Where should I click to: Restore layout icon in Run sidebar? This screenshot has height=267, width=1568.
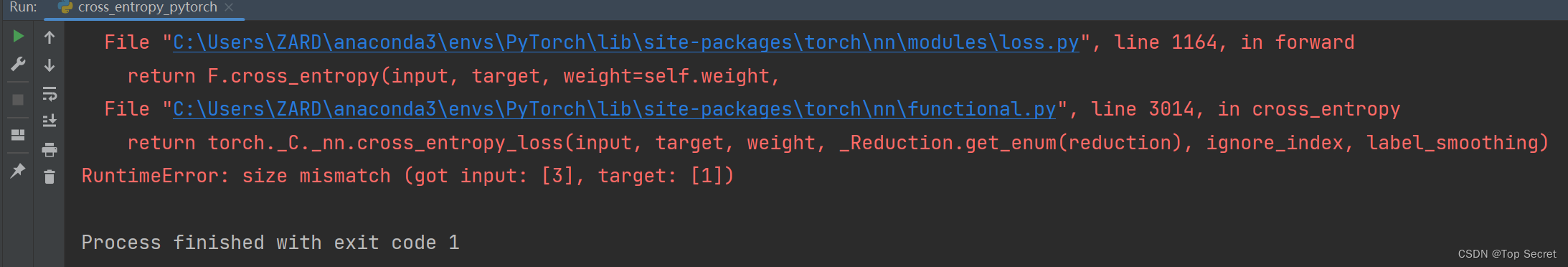(19, 134)
